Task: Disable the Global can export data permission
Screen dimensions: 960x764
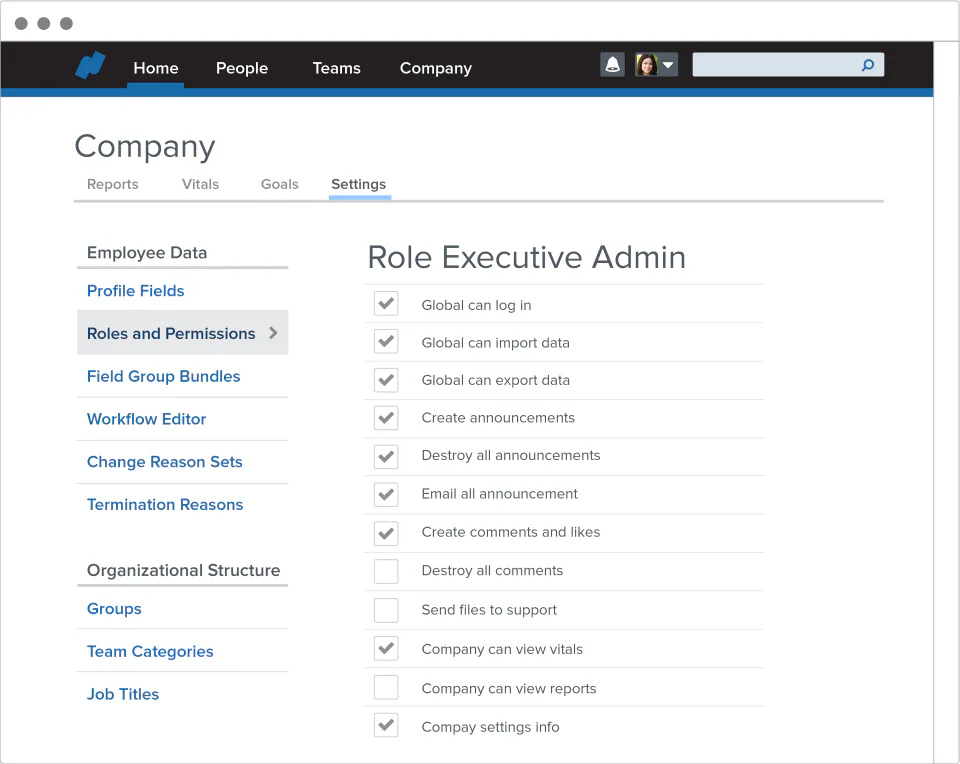Action: click(386, 380)
